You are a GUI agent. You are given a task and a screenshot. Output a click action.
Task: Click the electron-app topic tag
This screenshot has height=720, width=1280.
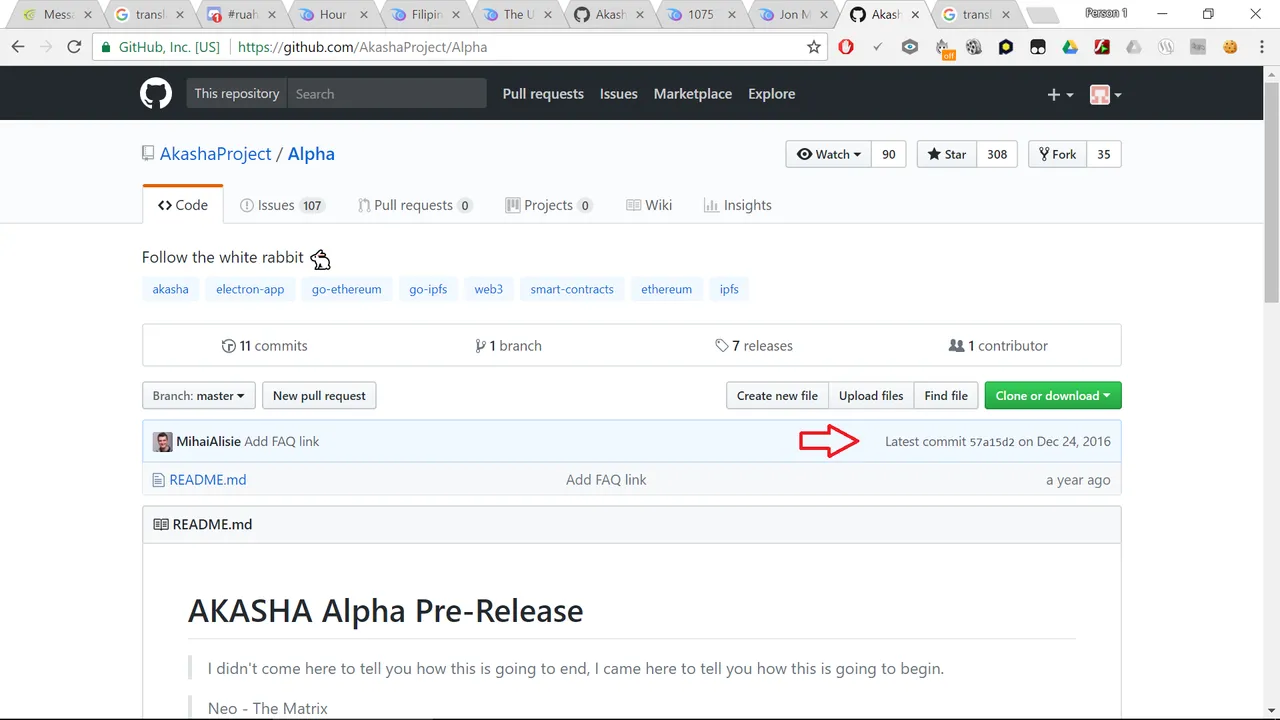coord(250,289)
